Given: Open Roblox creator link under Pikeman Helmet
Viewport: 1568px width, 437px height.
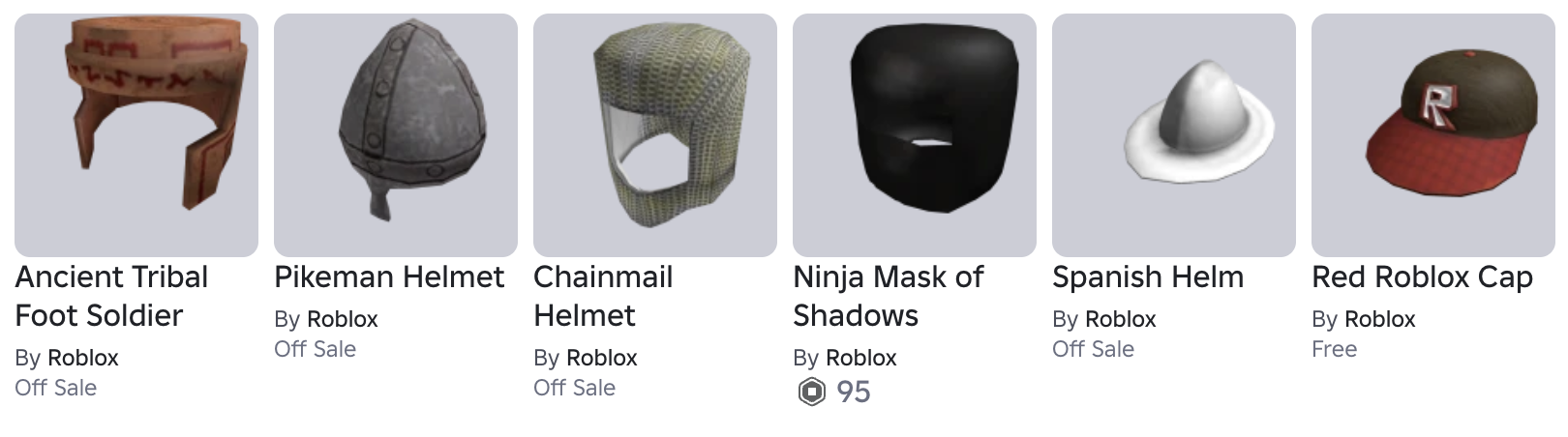Looking at the screenshot, I should pyautogui.click(x=343, y=319).
